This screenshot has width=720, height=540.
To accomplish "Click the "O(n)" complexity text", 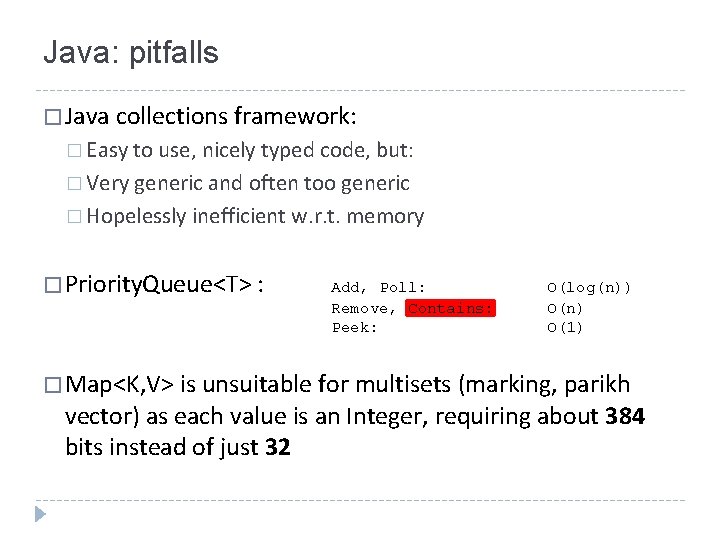I will 565,308.
